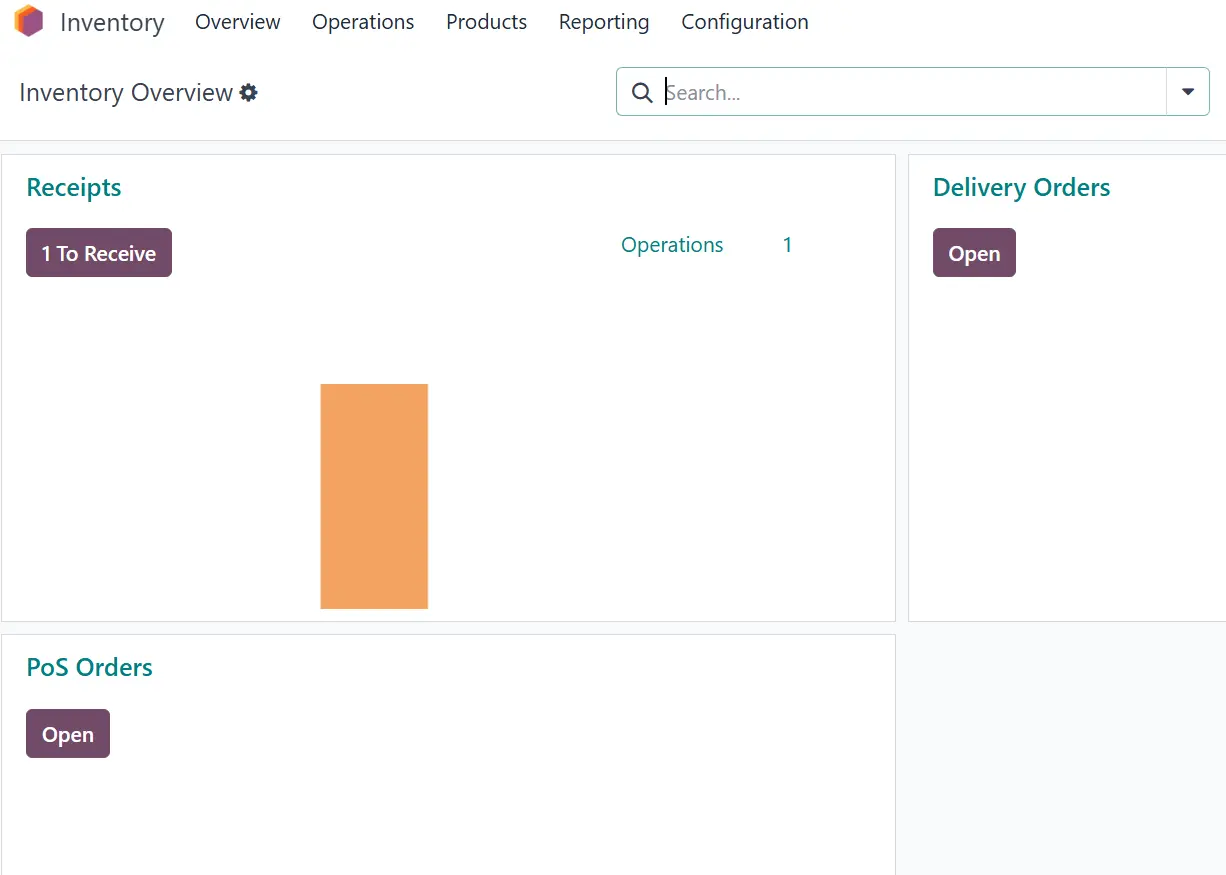
Task: Click the Operations link in Receipts card
Action: 672,245
